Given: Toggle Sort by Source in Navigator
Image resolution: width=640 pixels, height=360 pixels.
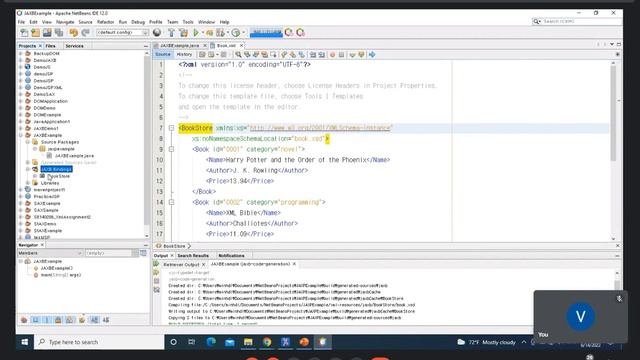Looking at the screenshot, I should click(106, 320).
